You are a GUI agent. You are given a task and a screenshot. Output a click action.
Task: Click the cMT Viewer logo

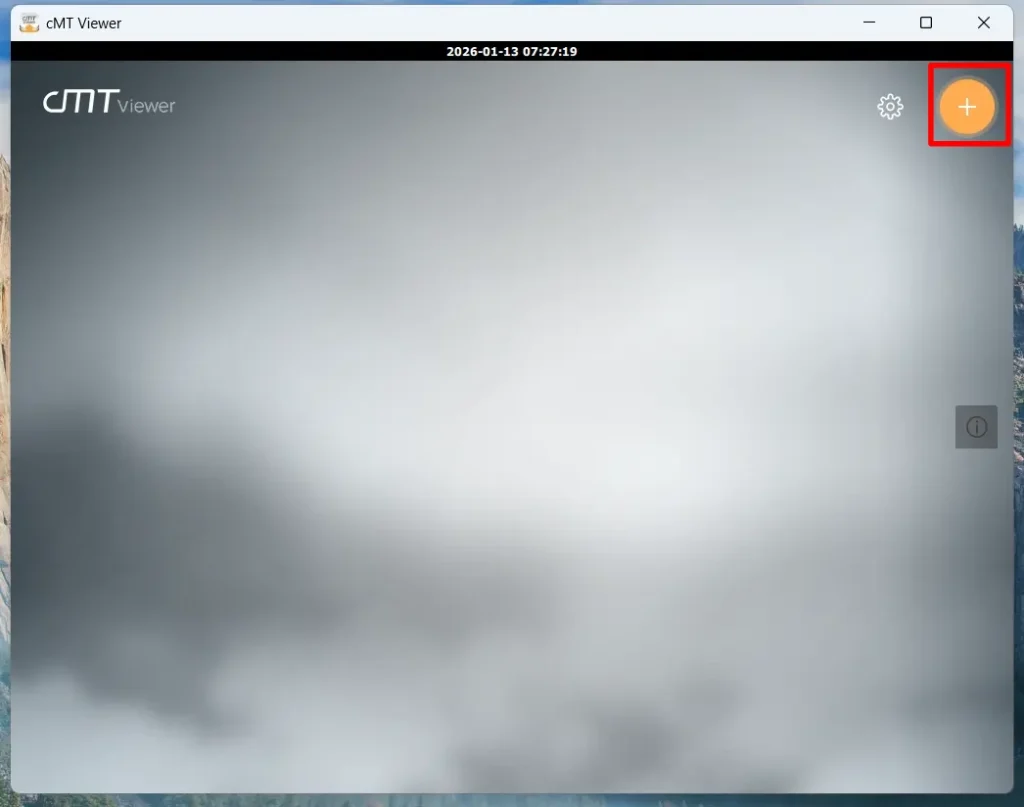[x=107, y=102]
